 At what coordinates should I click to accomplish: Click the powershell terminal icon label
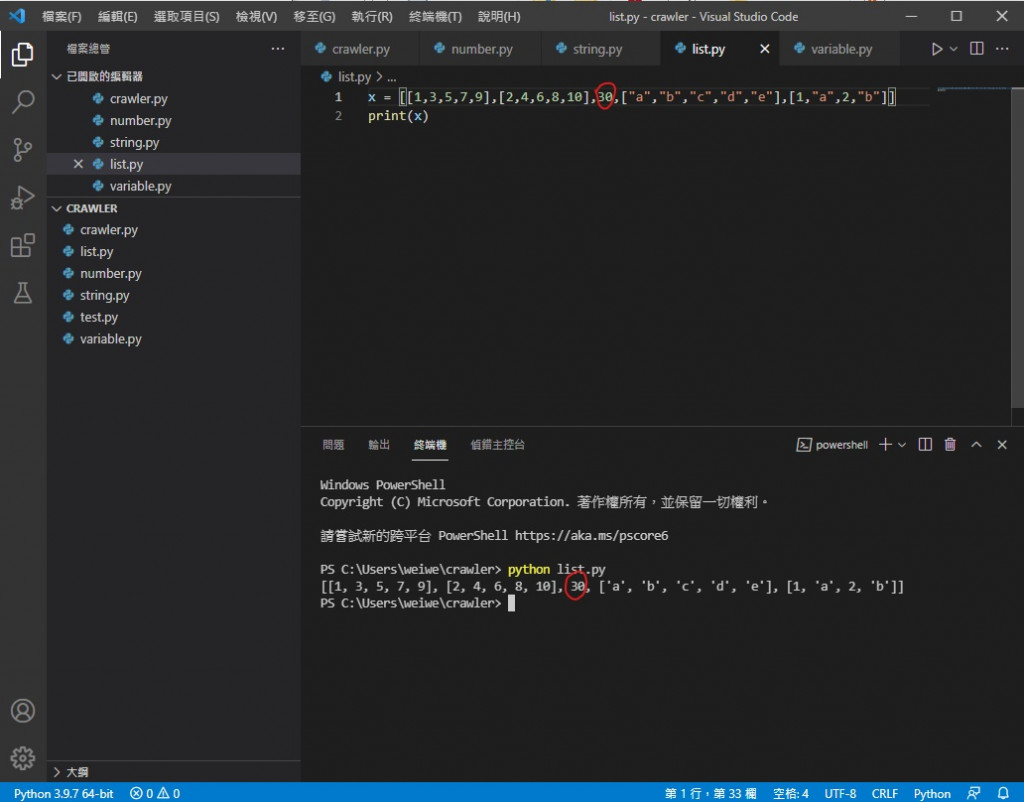(832, 445)
